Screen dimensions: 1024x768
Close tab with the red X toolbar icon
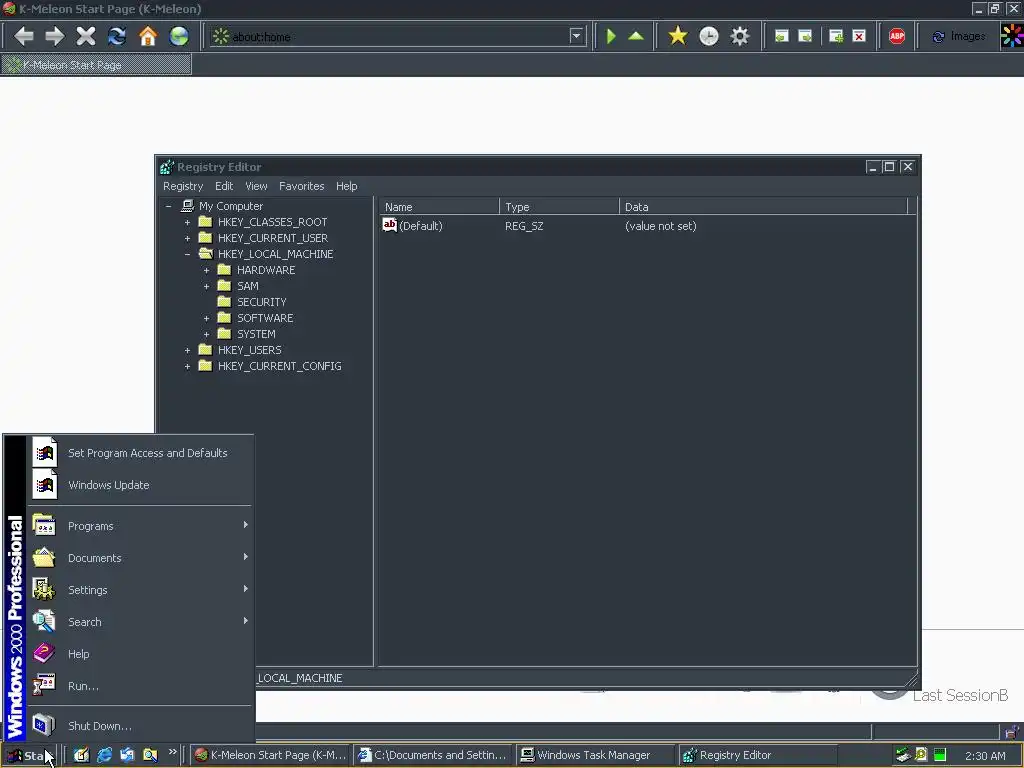pos(859,36)
